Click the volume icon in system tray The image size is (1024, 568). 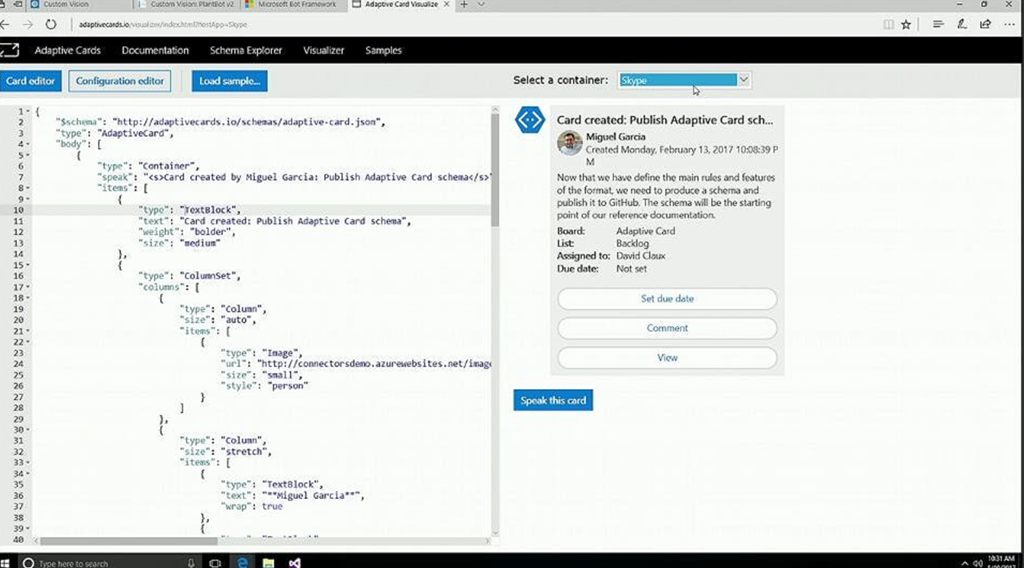click(x=978, y=563)
